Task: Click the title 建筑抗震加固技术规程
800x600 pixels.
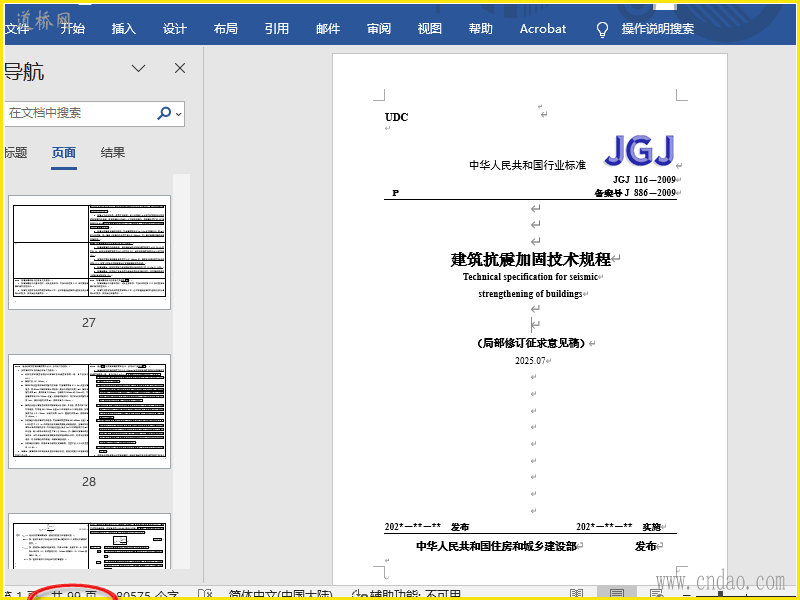Action: coord(531,259)
